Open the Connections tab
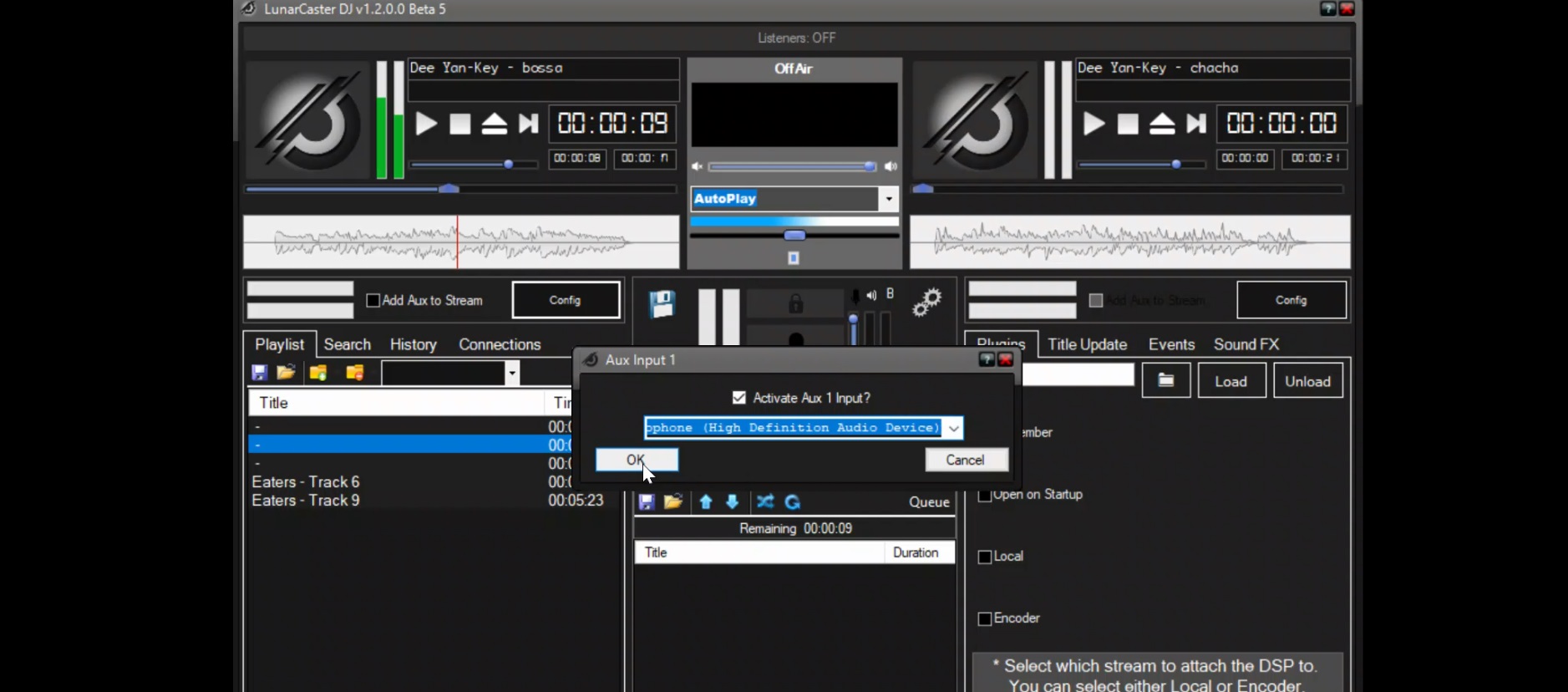Viewport: 1568px width, 692px height. click(500, 344)
